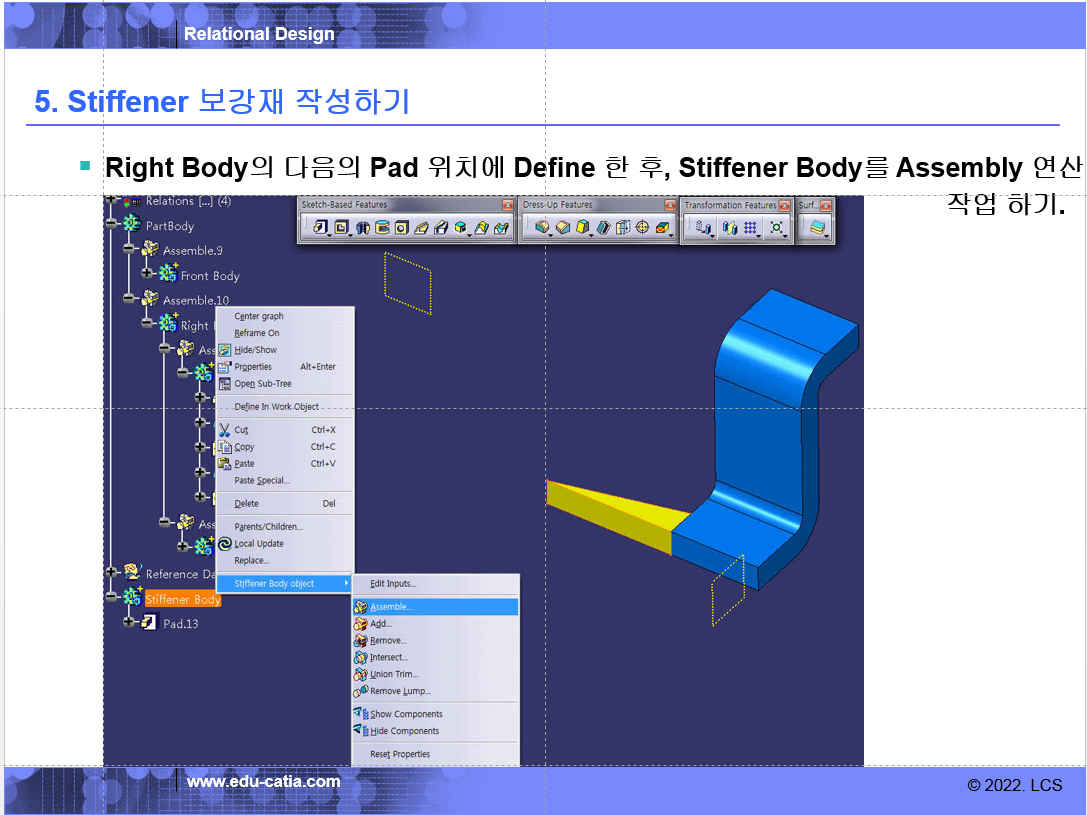Choose Assemble... from the submenu
Image resolution: width=1087 pixels, height=815 pixels.
[390, 607]
